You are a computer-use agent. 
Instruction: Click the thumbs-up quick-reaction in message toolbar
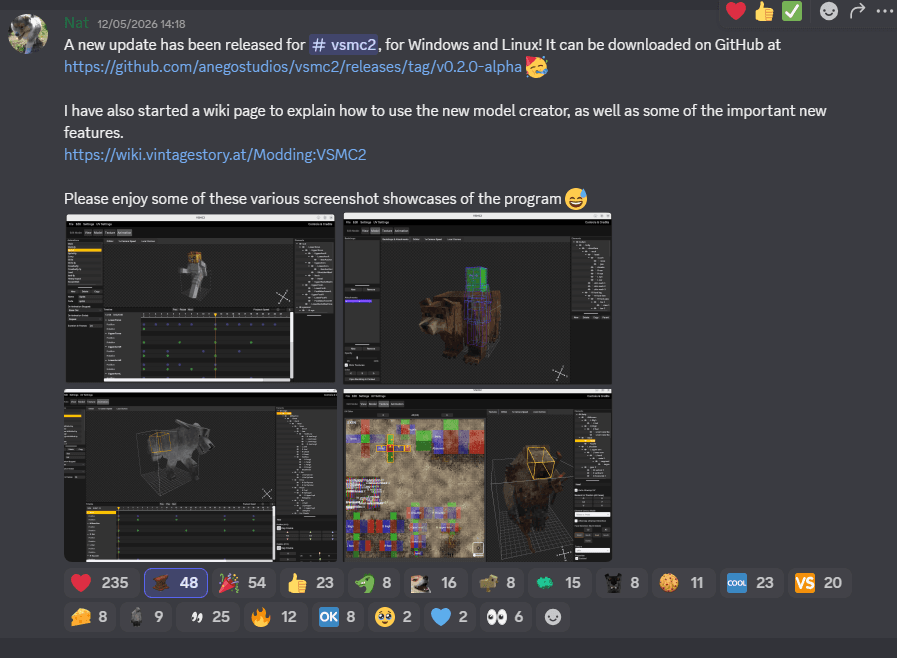(x=764, y=11)
